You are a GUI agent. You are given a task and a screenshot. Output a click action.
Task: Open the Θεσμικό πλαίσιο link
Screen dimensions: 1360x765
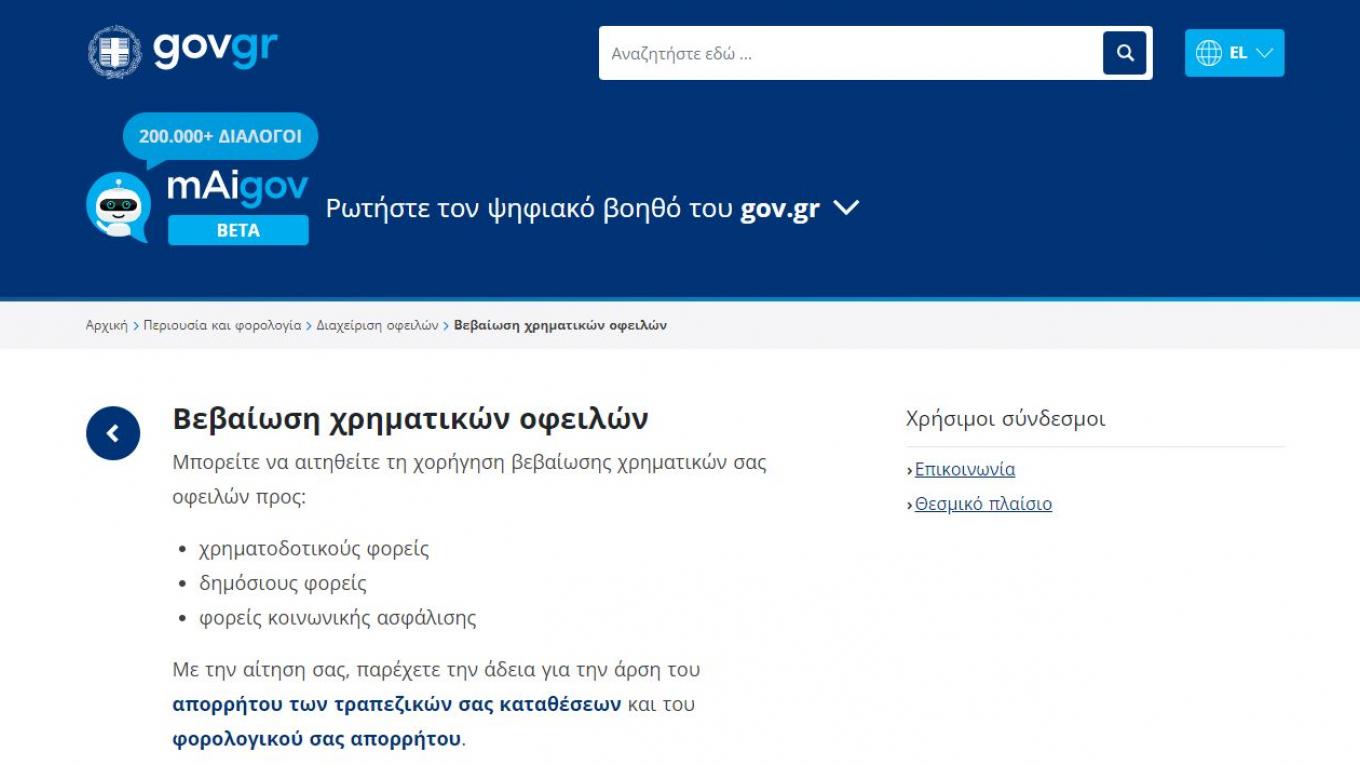pos(983,504)
